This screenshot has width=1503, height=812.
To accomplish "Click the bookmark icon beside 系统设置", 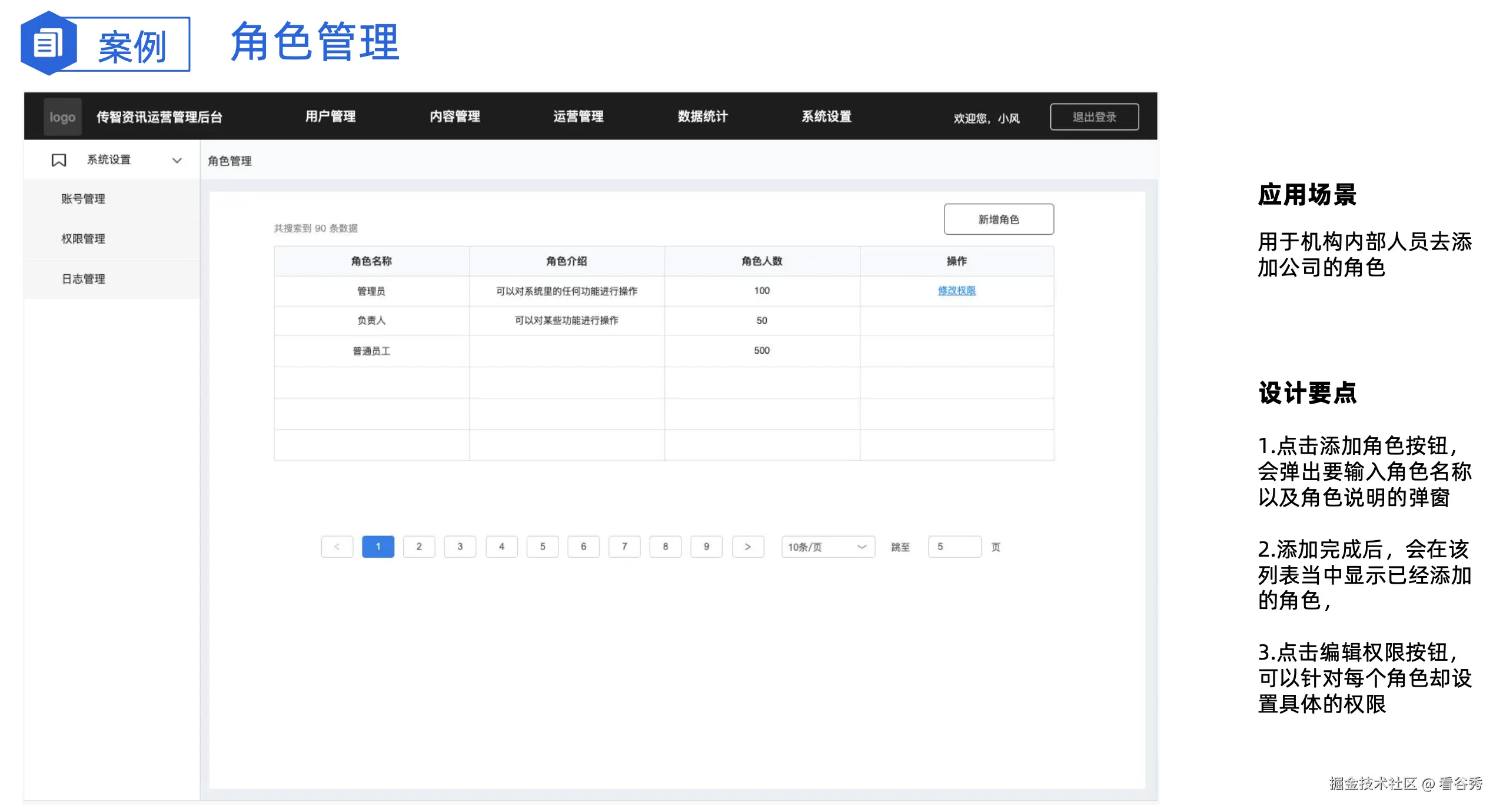I will [59, 160].
